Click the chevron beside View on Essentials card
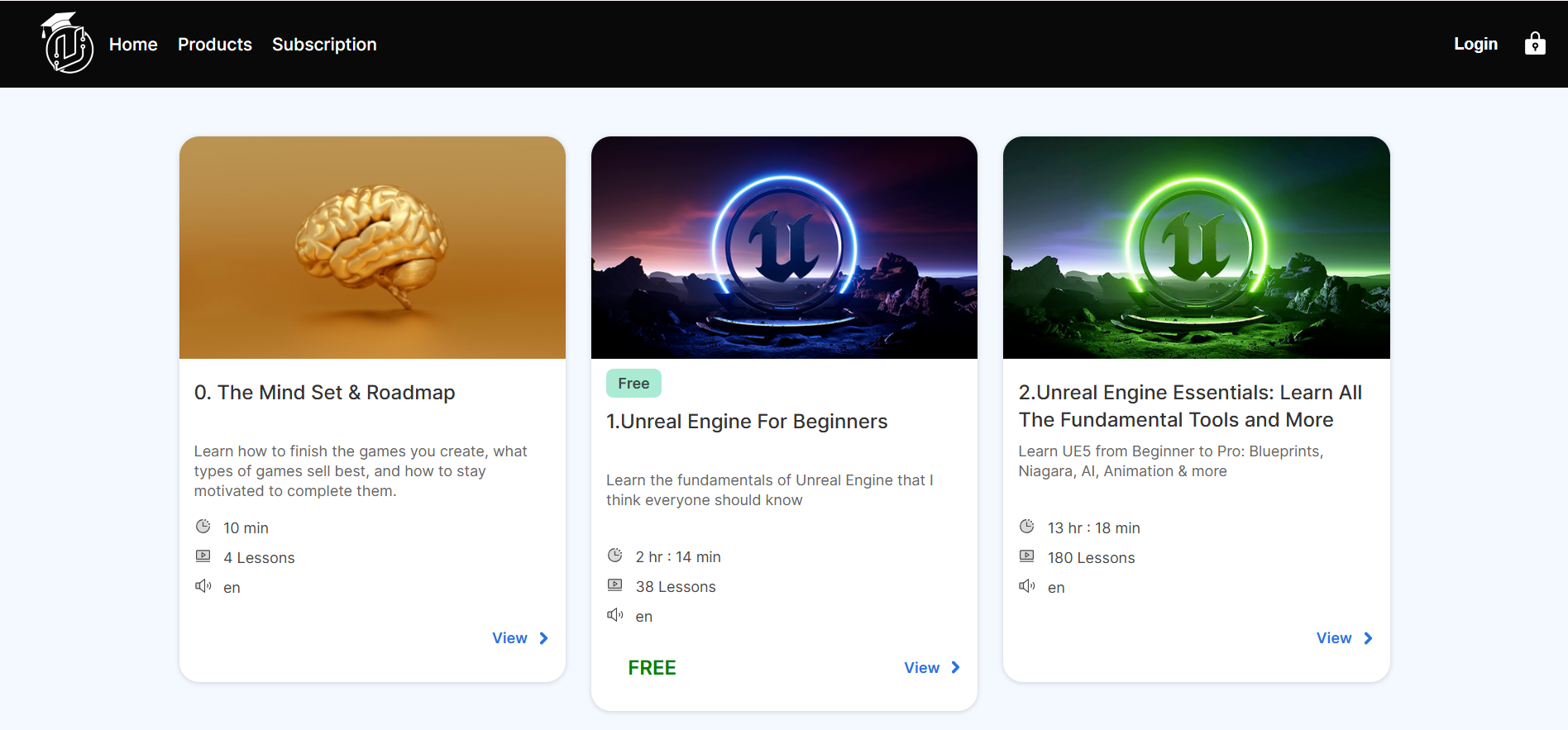Image resolution: width=1568 pixels, height=730 pixels. [1368, 637]
